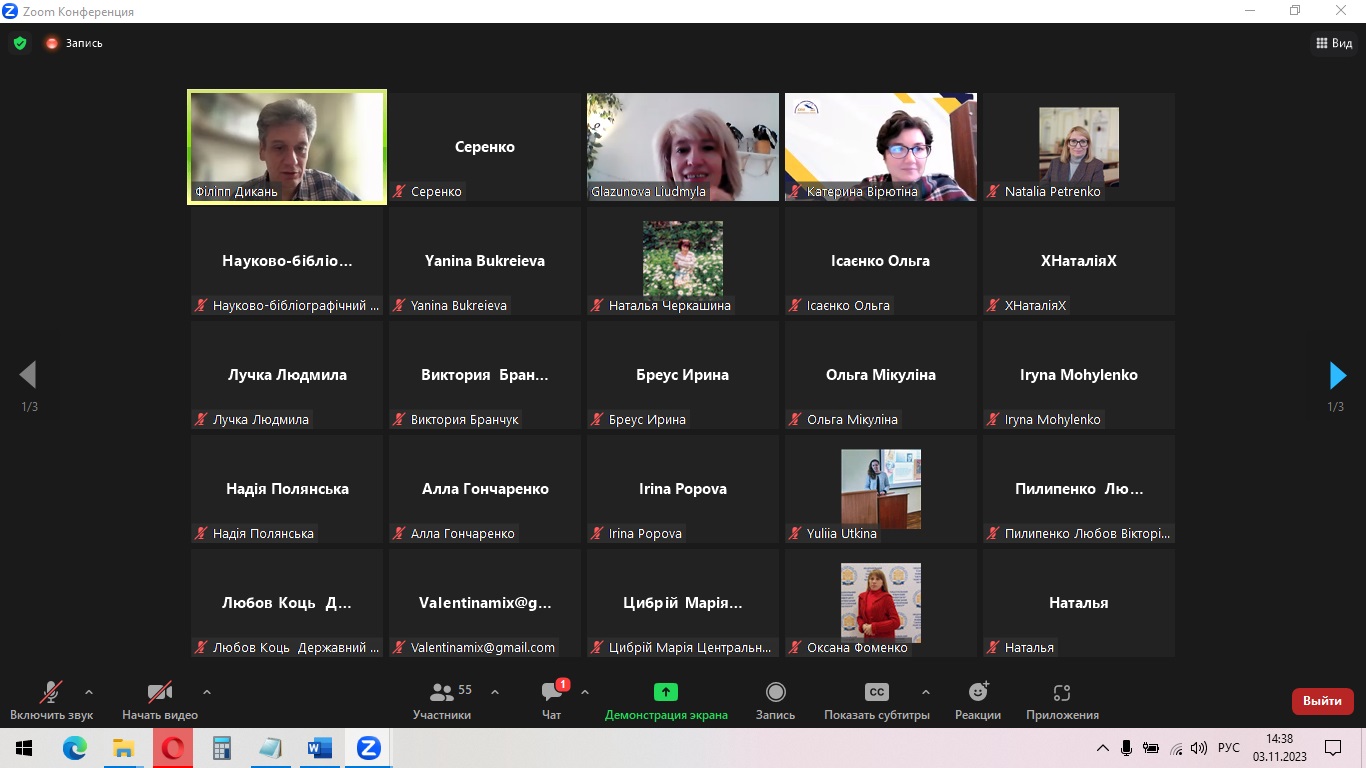Select Glazunova Liudmyla video tile

click(x=683, y=147)
